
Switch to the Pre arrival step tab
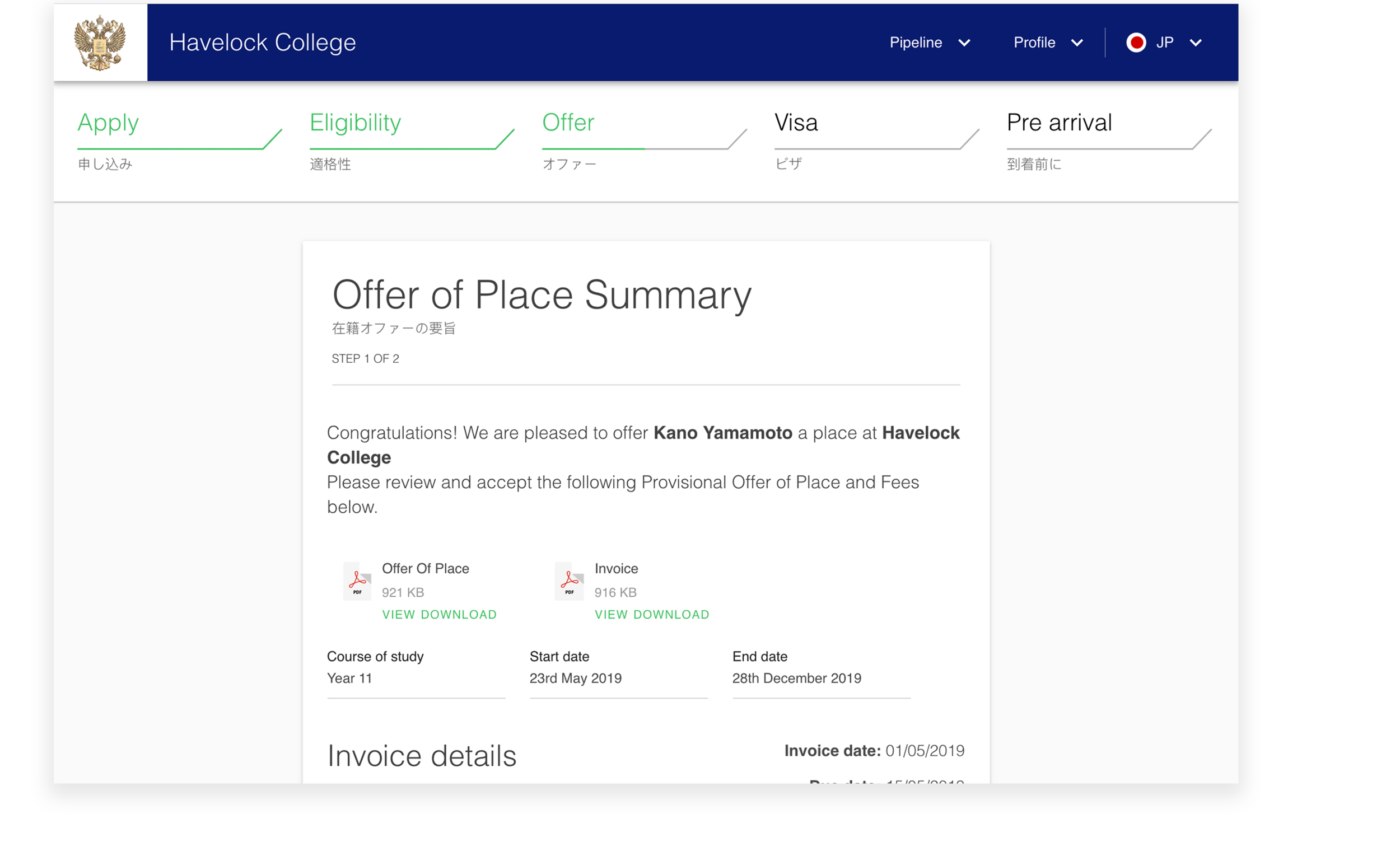1059,123
